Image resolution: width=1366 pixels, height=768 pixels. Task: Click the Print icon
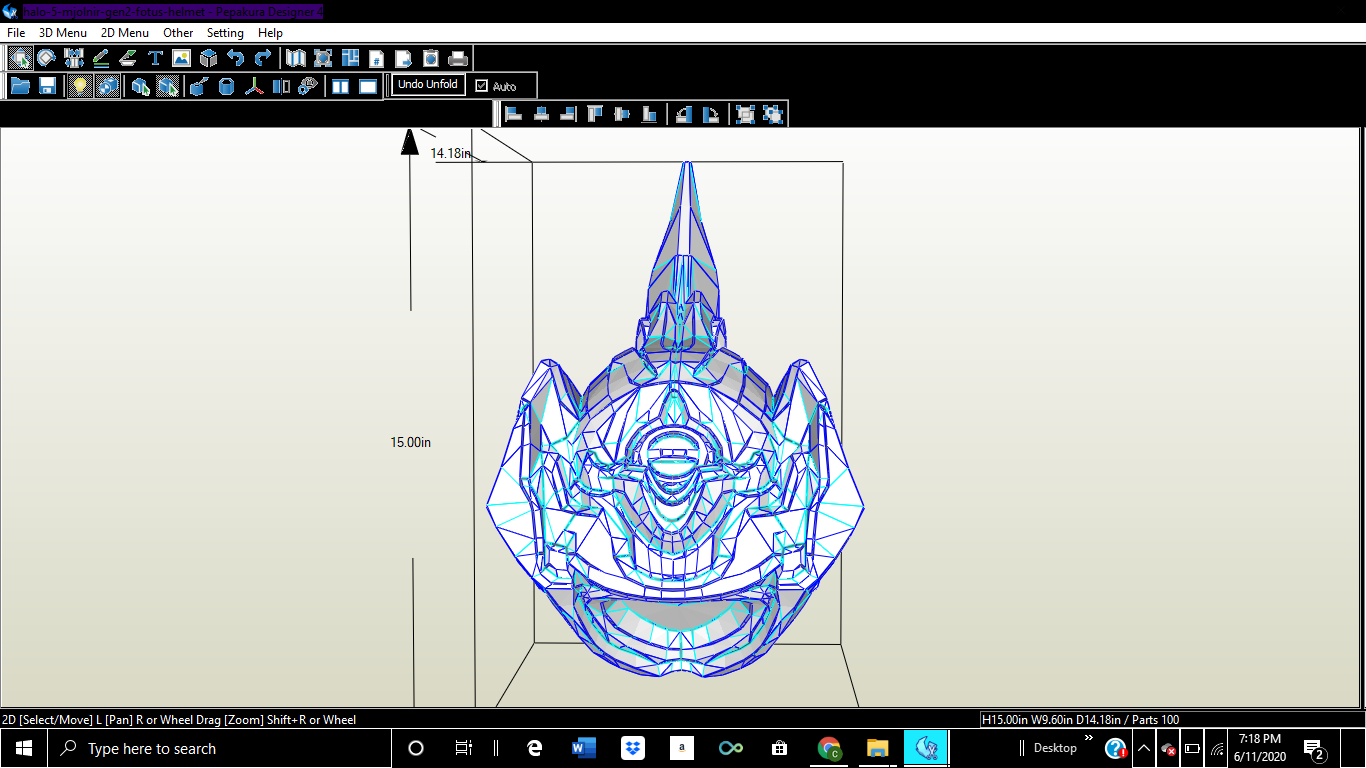[457, 58]
